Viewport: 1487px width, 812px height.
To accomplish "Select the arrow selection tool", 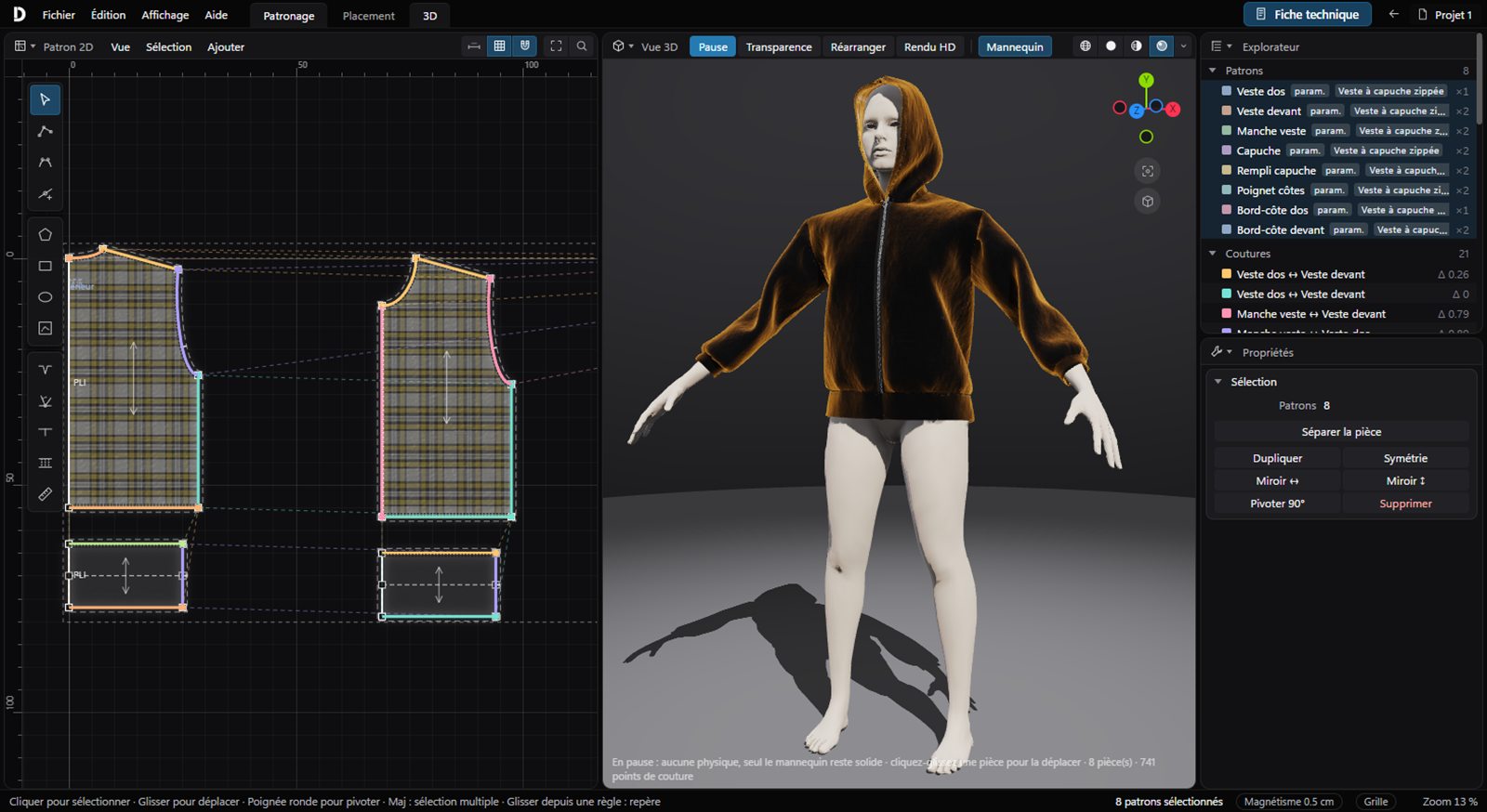I will click(45, 99).
